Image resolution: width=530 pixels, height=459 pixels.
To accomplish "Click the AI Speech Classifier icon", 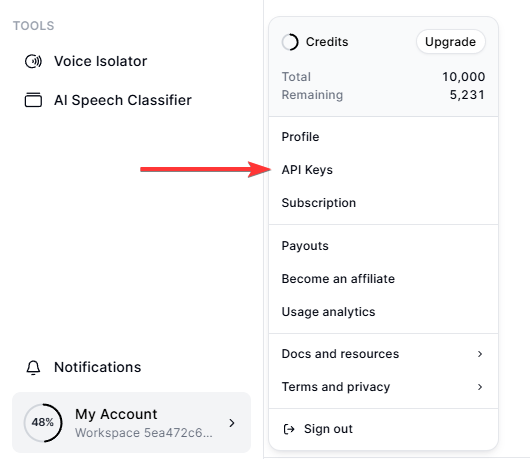I will click(x=33, y=100).
